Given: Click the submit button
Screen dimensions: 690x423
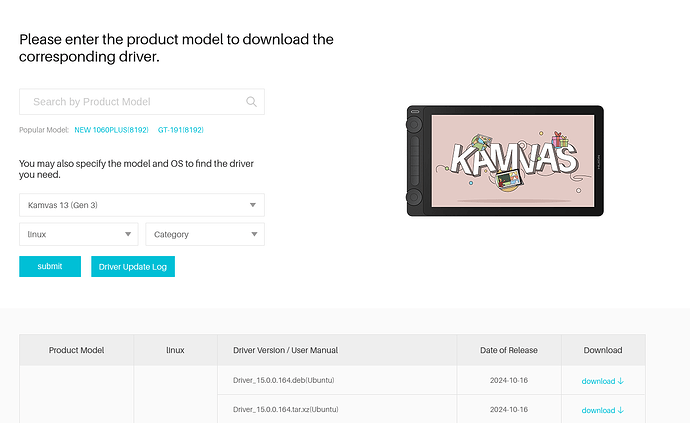Looking at the screenshot, I should pyautogui.click(x=50, y=266).
